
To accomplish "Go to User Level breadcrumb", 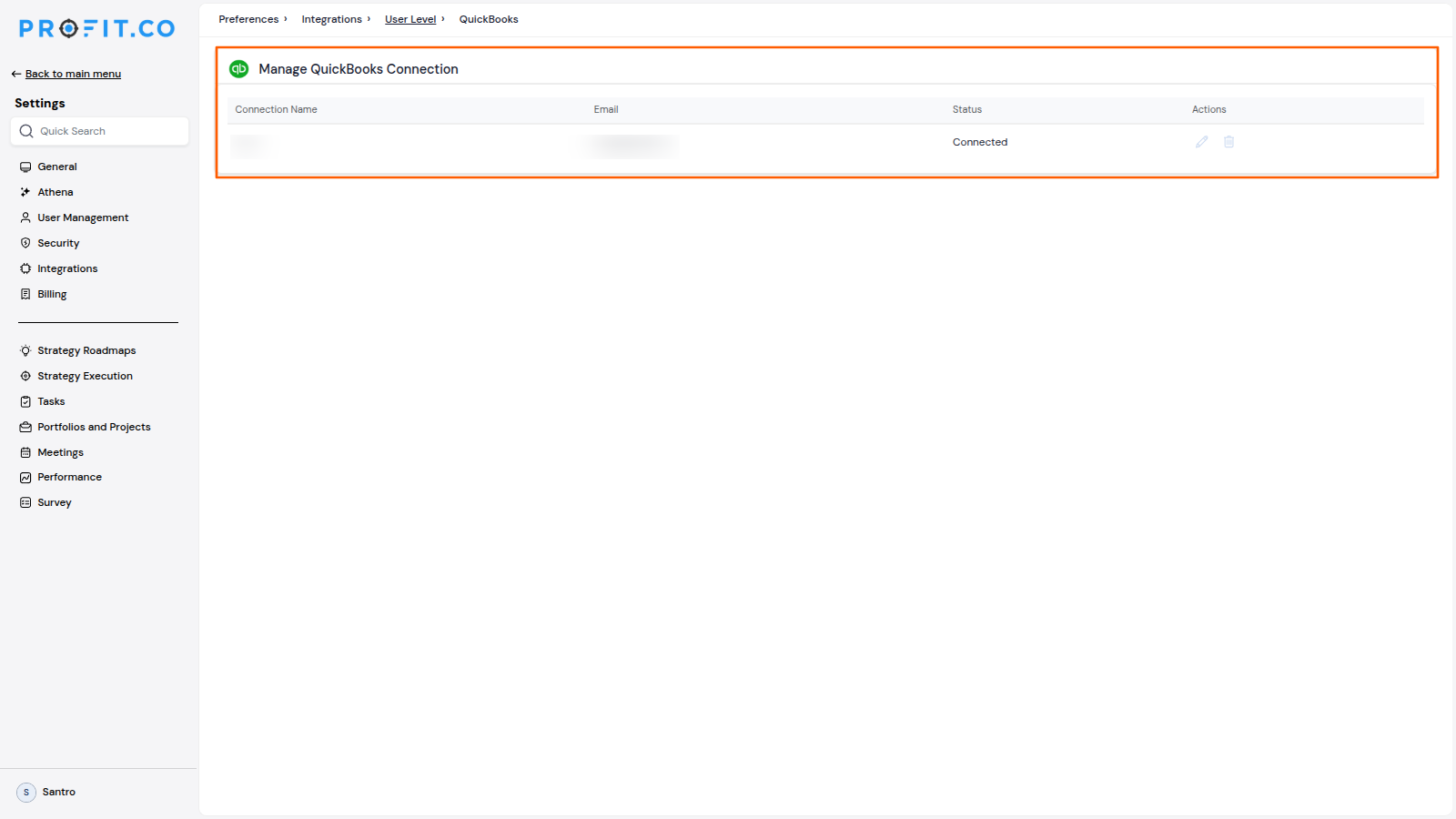I will click(x=410, y=19).
